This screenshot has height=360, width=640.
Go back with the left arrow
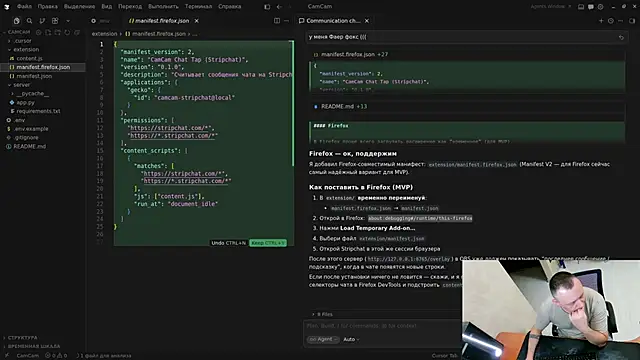coord(279,7)
